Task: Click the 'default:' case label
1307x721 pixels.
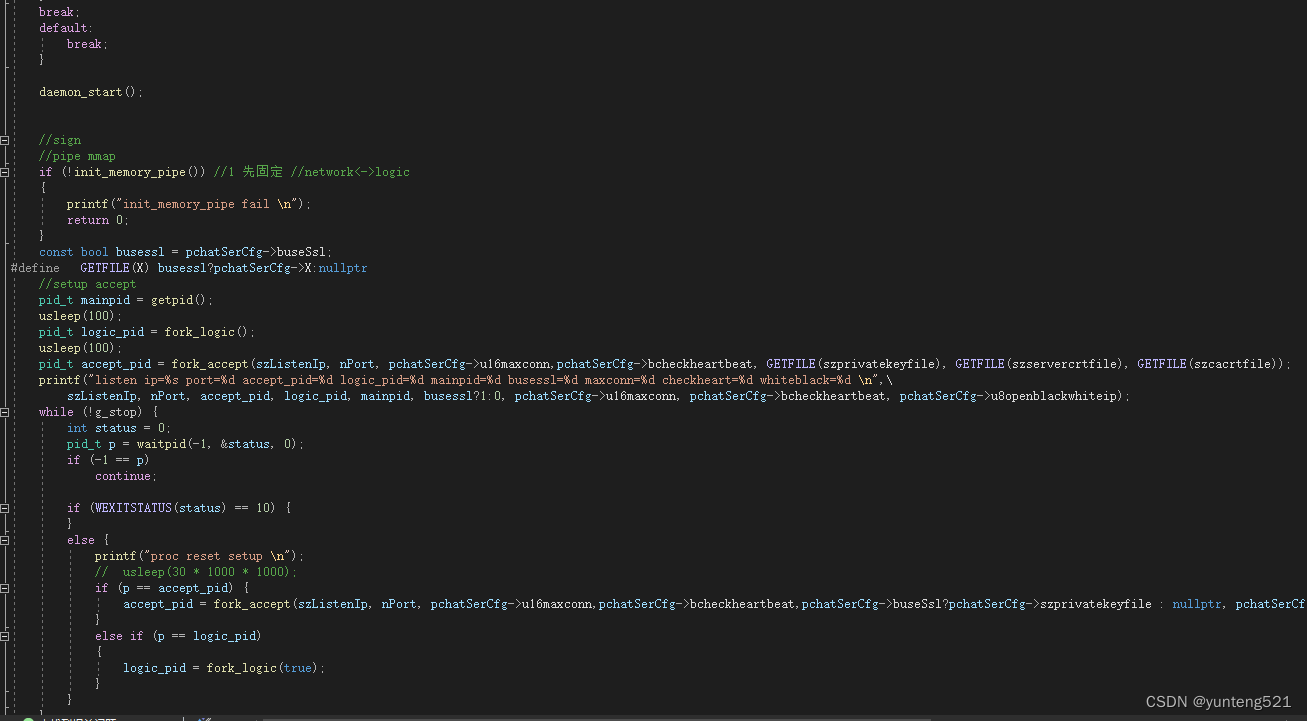Action: point(66,28)
